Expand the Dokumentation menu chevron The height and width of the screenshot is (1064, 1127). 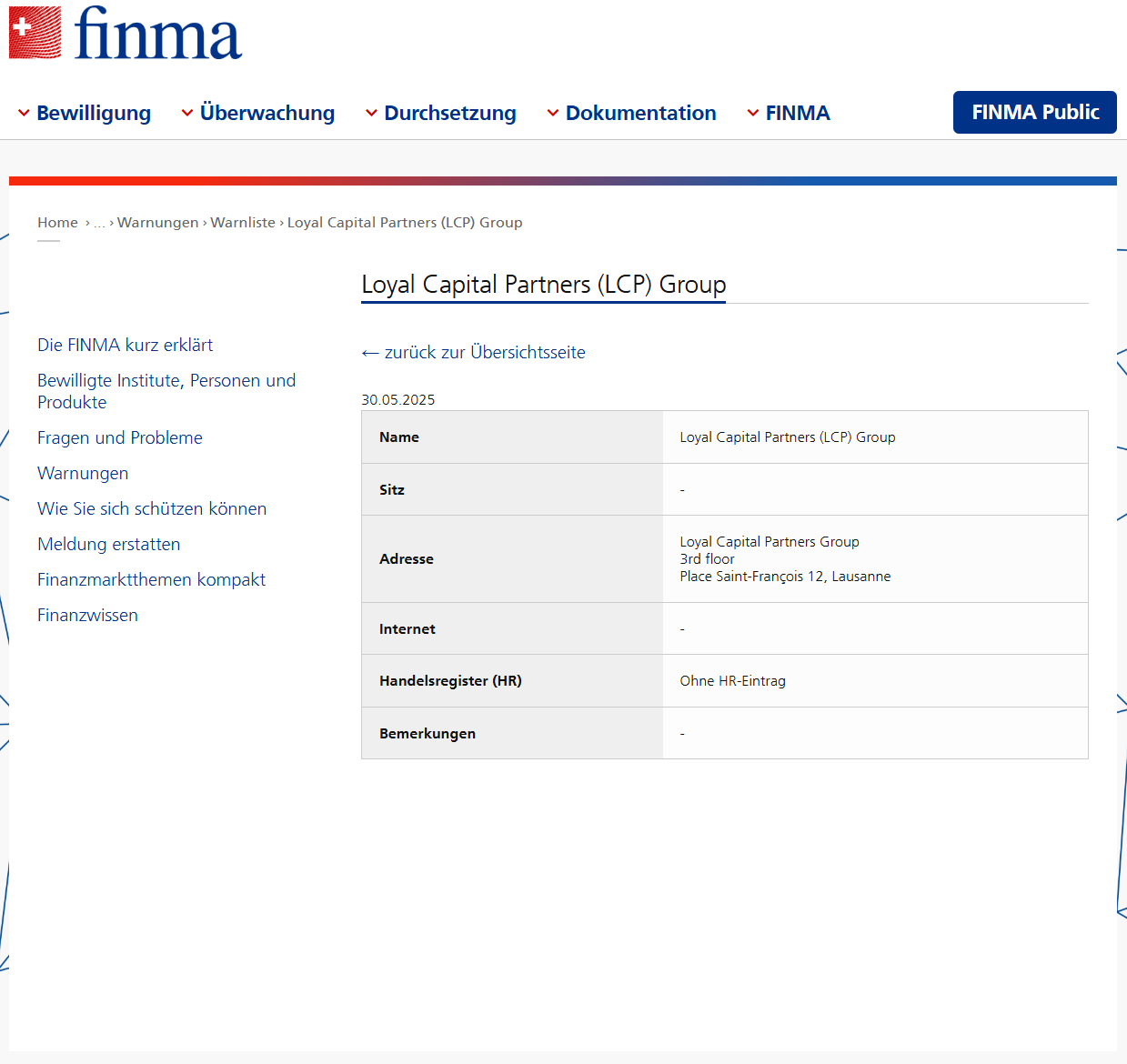click(553, 113)
